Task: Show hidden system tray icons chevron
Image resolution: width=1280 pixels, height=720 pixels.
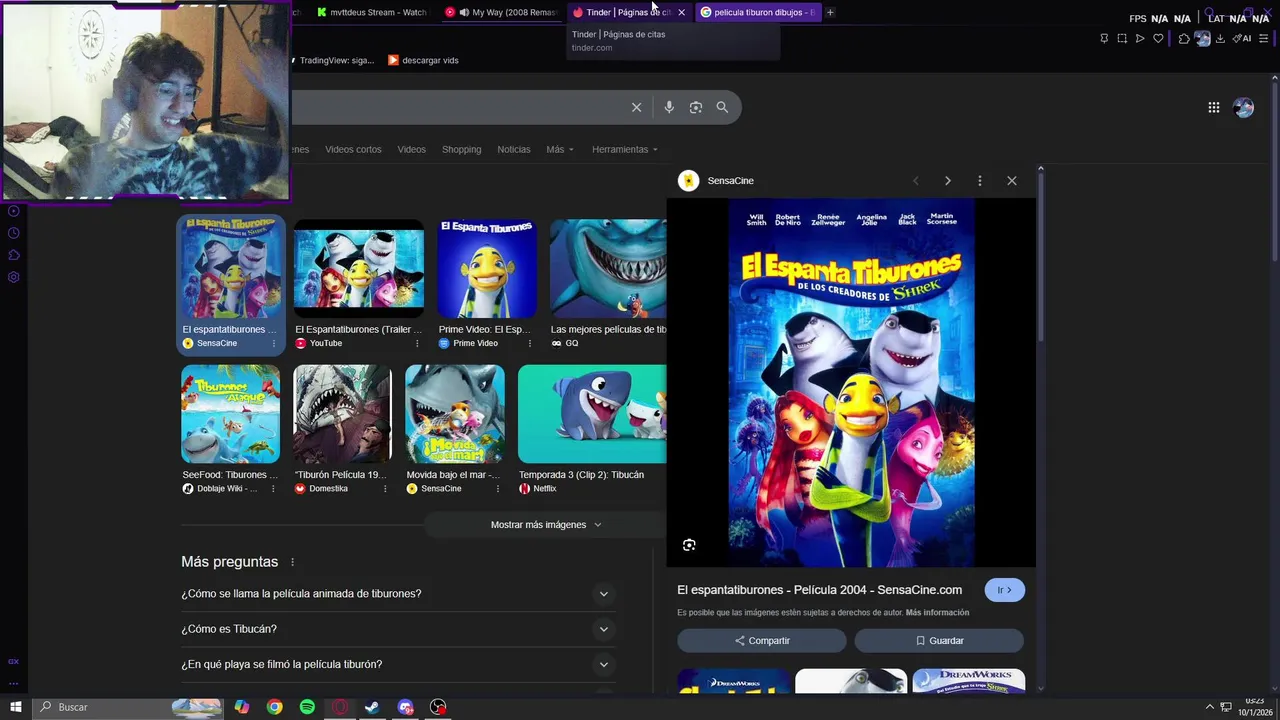Action: [1209, 707]
